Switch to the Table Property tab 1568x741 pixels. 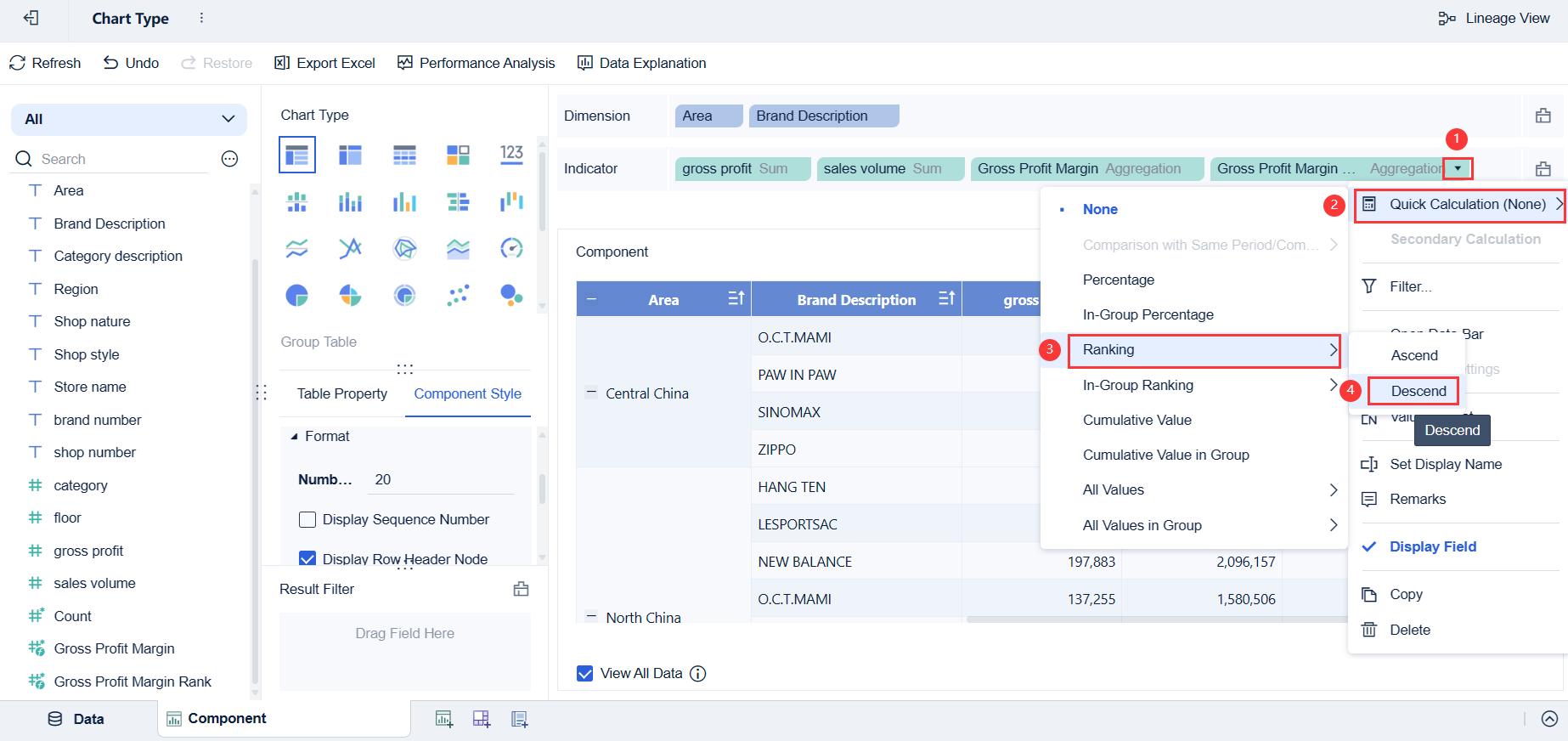pyautogui.click(x=341, y=393)
